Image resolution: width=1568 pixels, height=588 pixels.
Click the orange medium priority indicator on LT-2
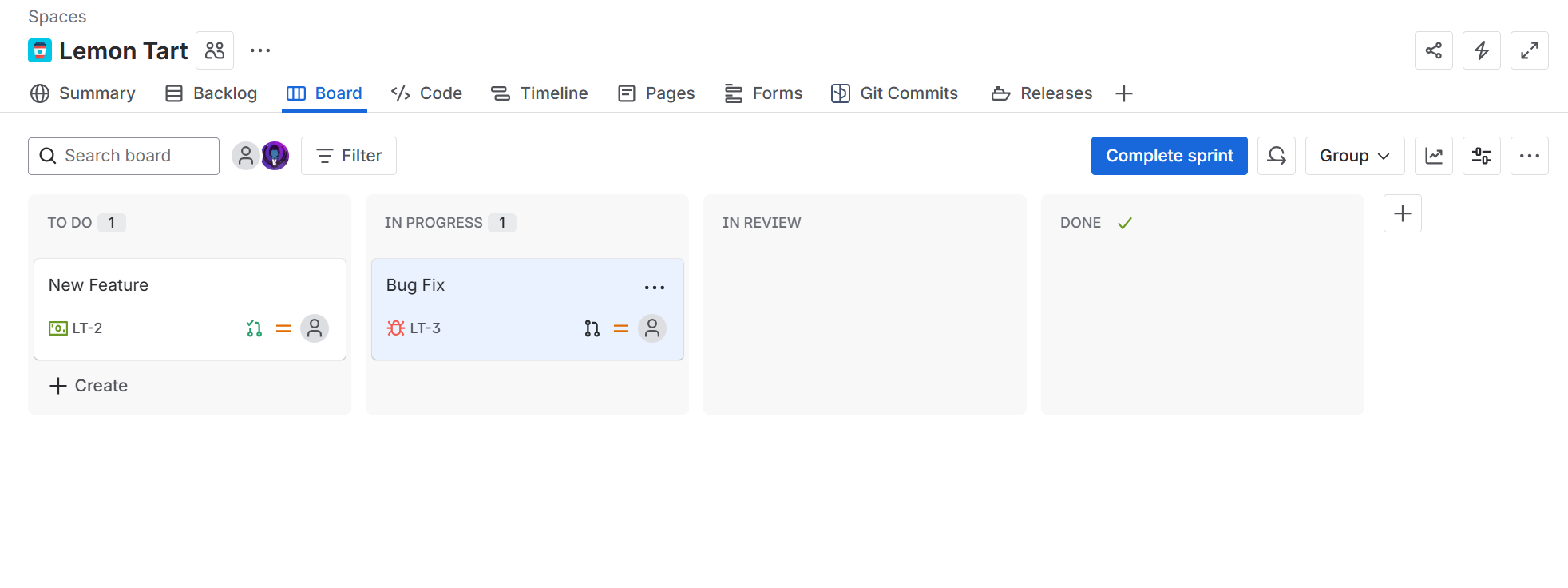(x=283, y=328)
